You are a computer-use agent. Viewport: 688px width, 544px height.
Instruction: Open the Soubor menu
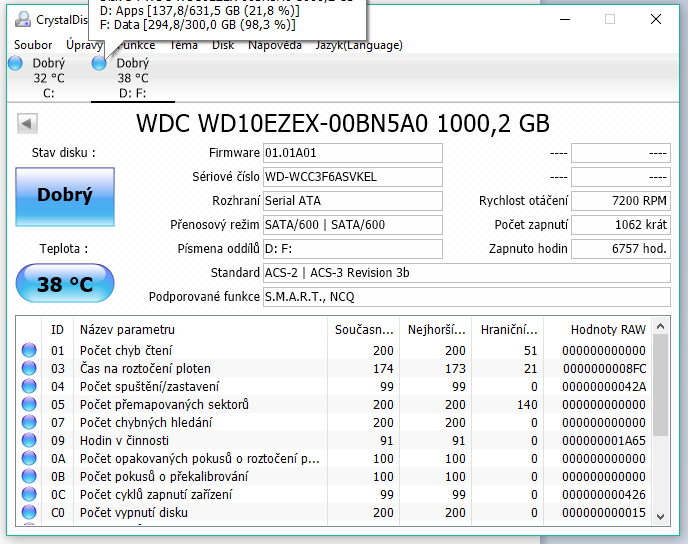(33, 45)
